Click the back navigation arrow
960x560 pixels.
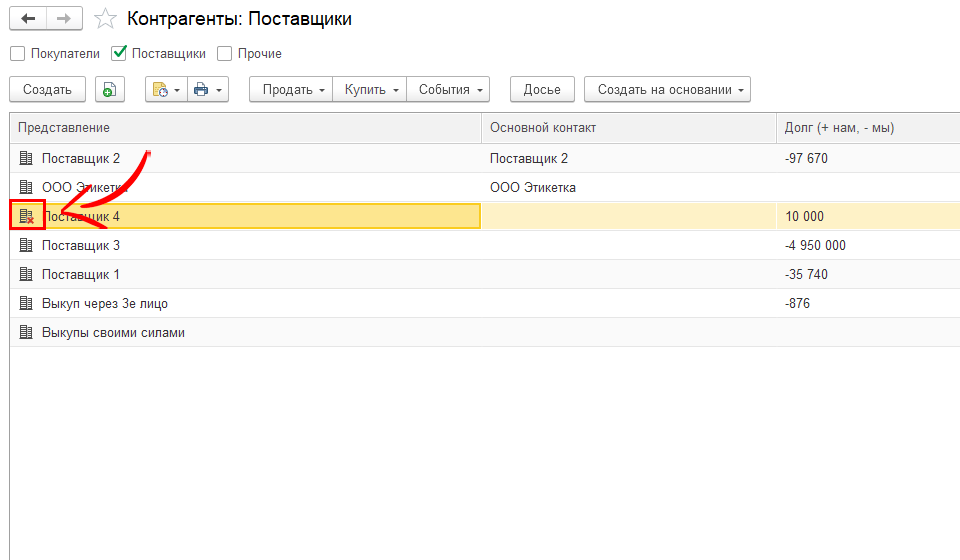[x=28, y=19]
